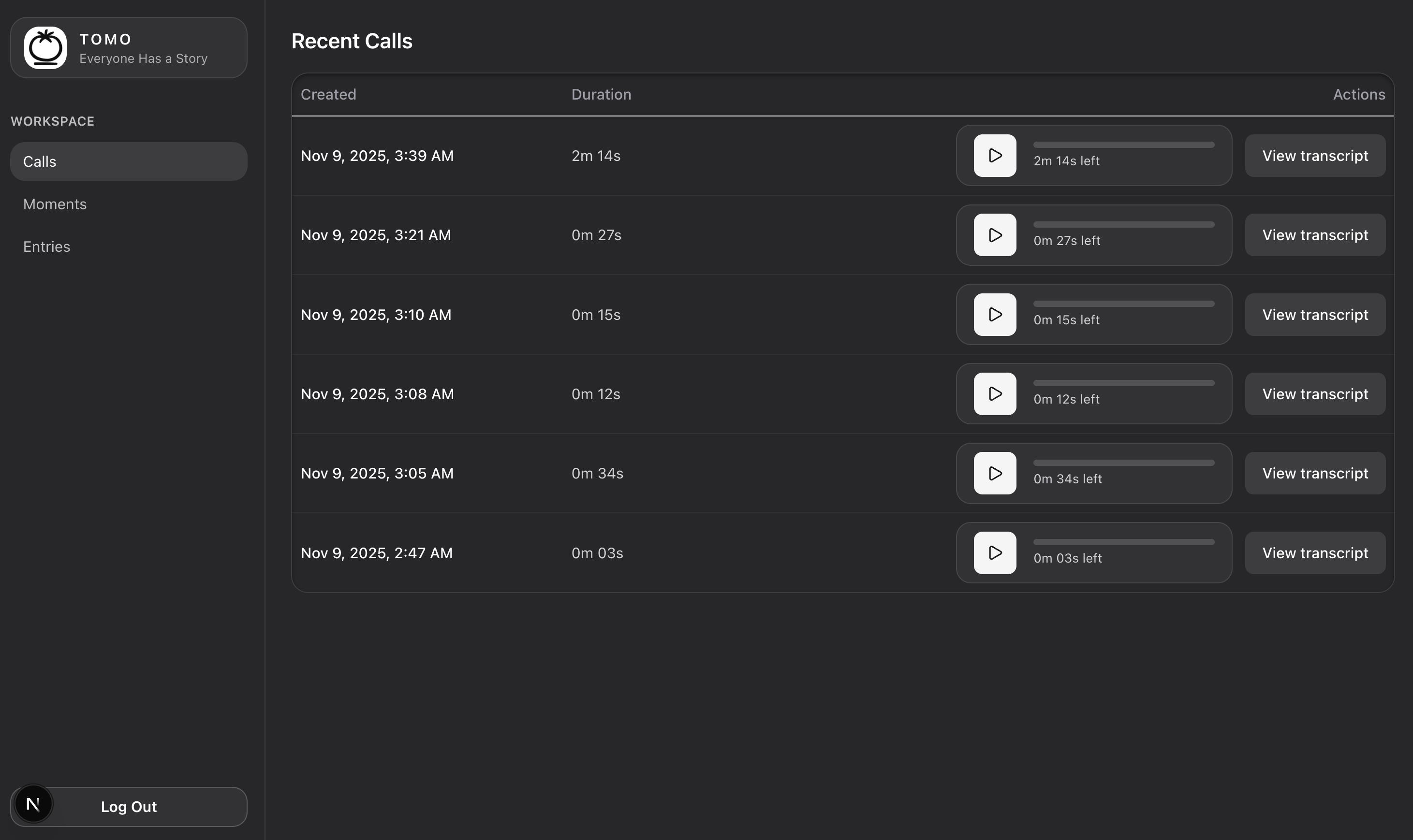Open transcript for the 0m 03s call
Viewport: 1413px width, 840px height.
click(1314, 553)
